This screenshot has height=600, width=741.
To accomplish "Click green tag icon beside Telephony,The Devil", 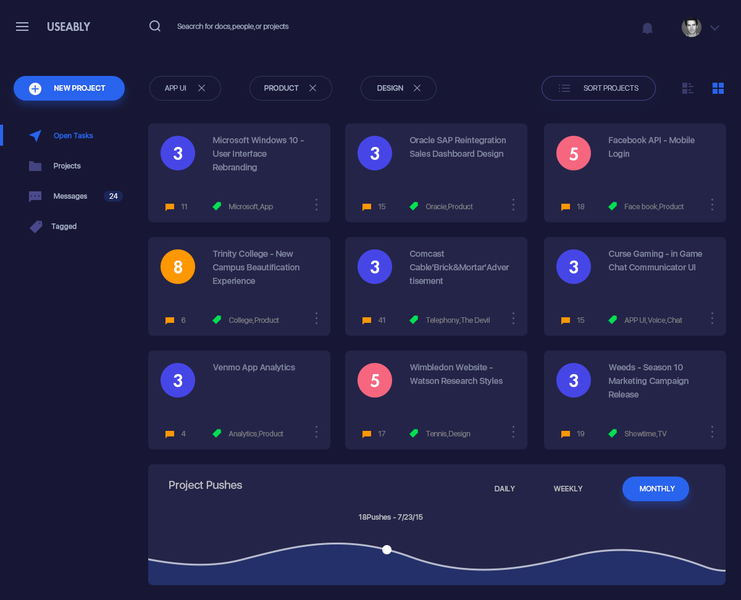I will [414, 320].
